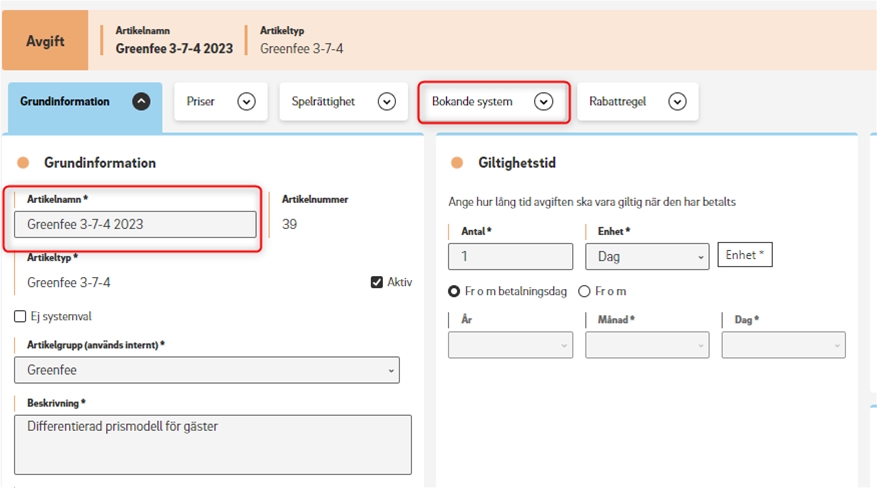Screen dimensions: 877x488
Task: Toggle the Aktiv checkbox
Action: pyautogui.click(x=376, y=282)
